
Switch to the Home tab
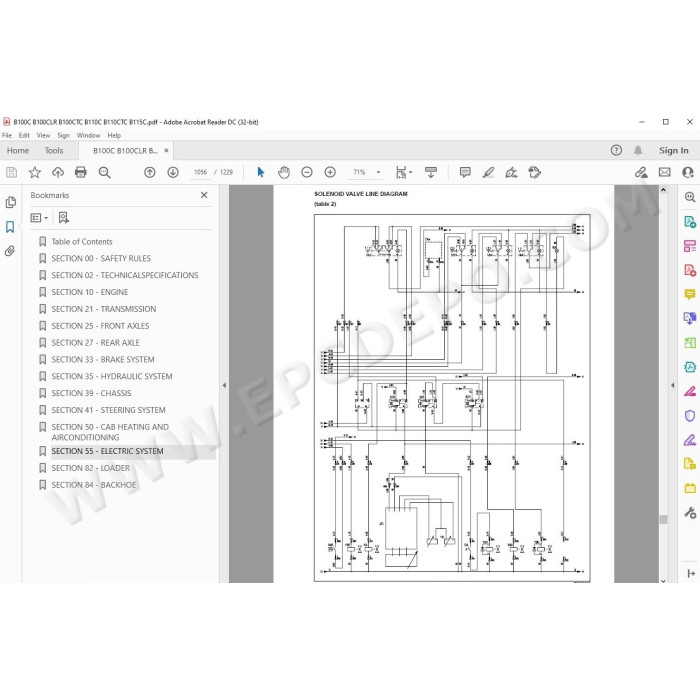pos(18,150)
